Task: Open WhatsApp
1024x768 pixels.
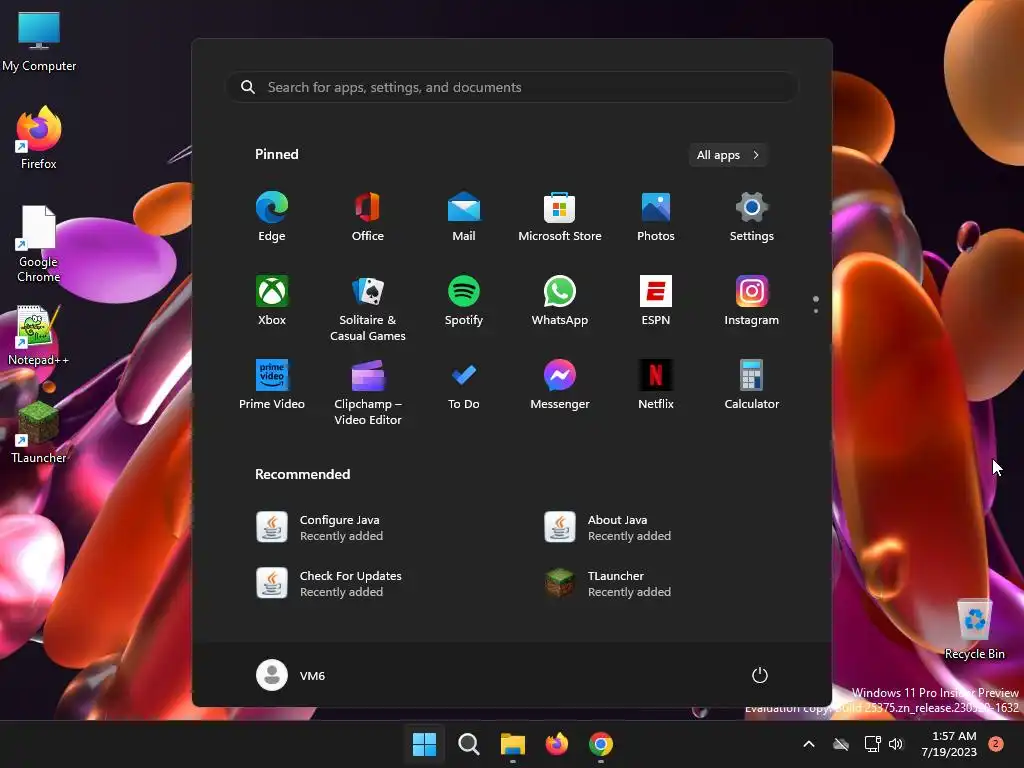Action: [560, 300]
